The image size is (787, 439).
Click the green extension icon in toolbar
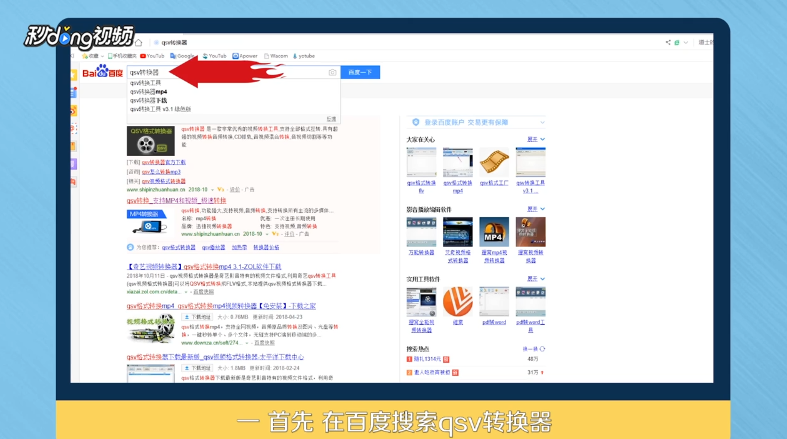pyautogui.click(x=677, y=42)
